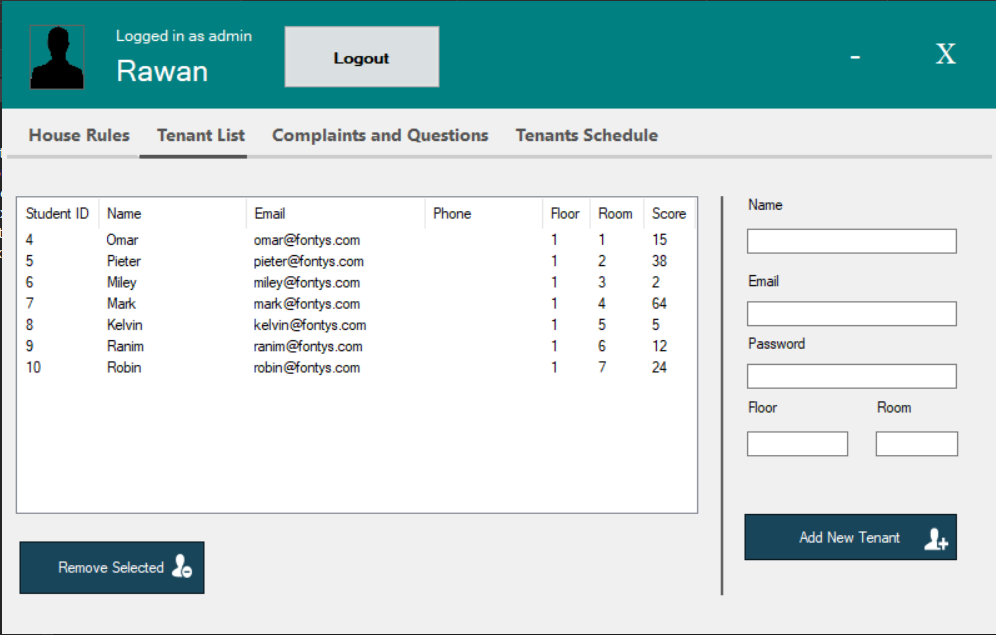Select tenant Omar in the list

(x=356, y=240)
